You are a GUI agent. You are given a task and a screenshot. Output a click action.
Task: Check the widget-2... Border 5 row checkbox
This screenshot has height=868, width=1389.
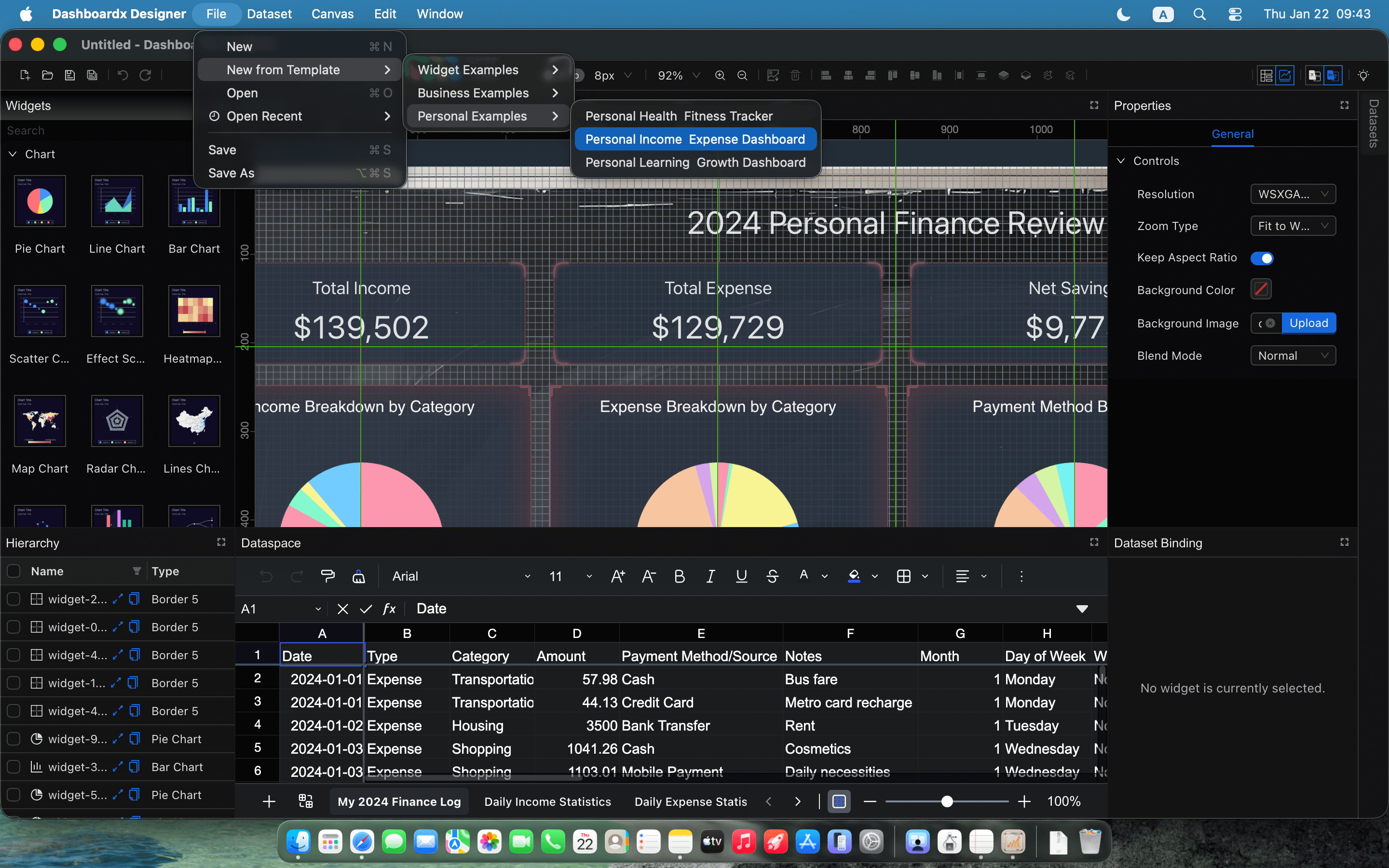coord(13,599)
